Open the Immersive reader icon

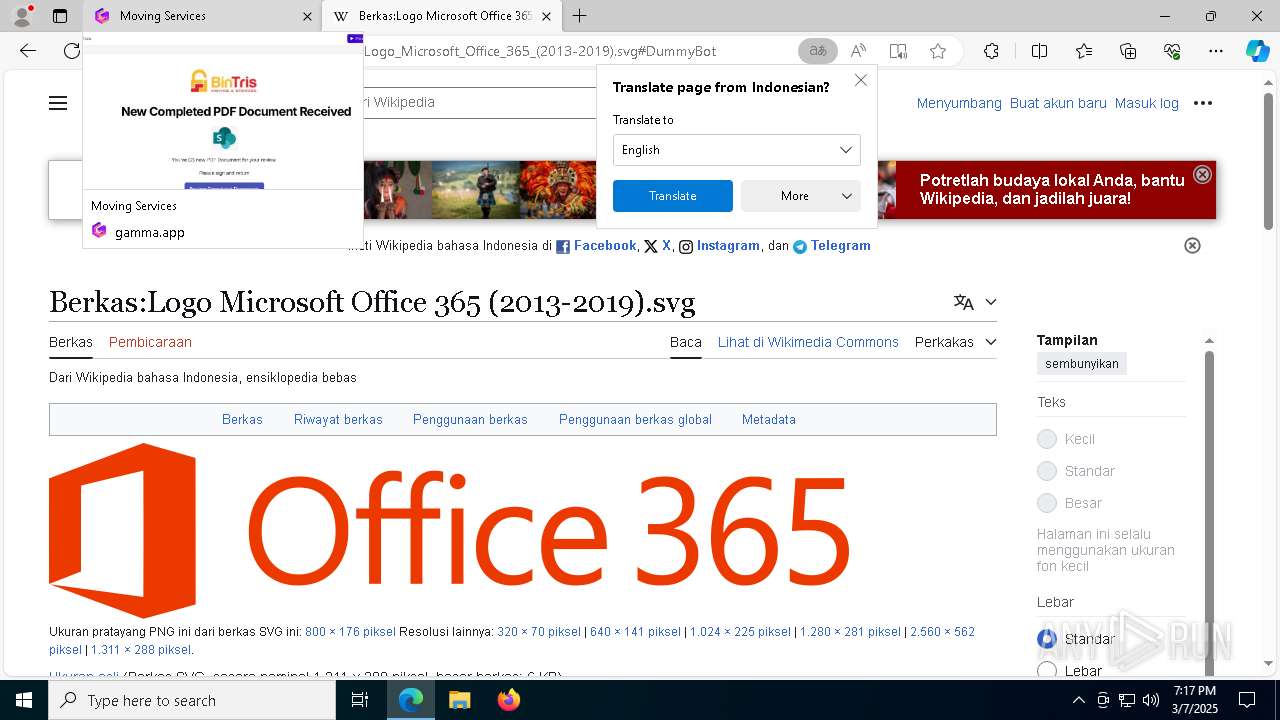click(898, 51)
